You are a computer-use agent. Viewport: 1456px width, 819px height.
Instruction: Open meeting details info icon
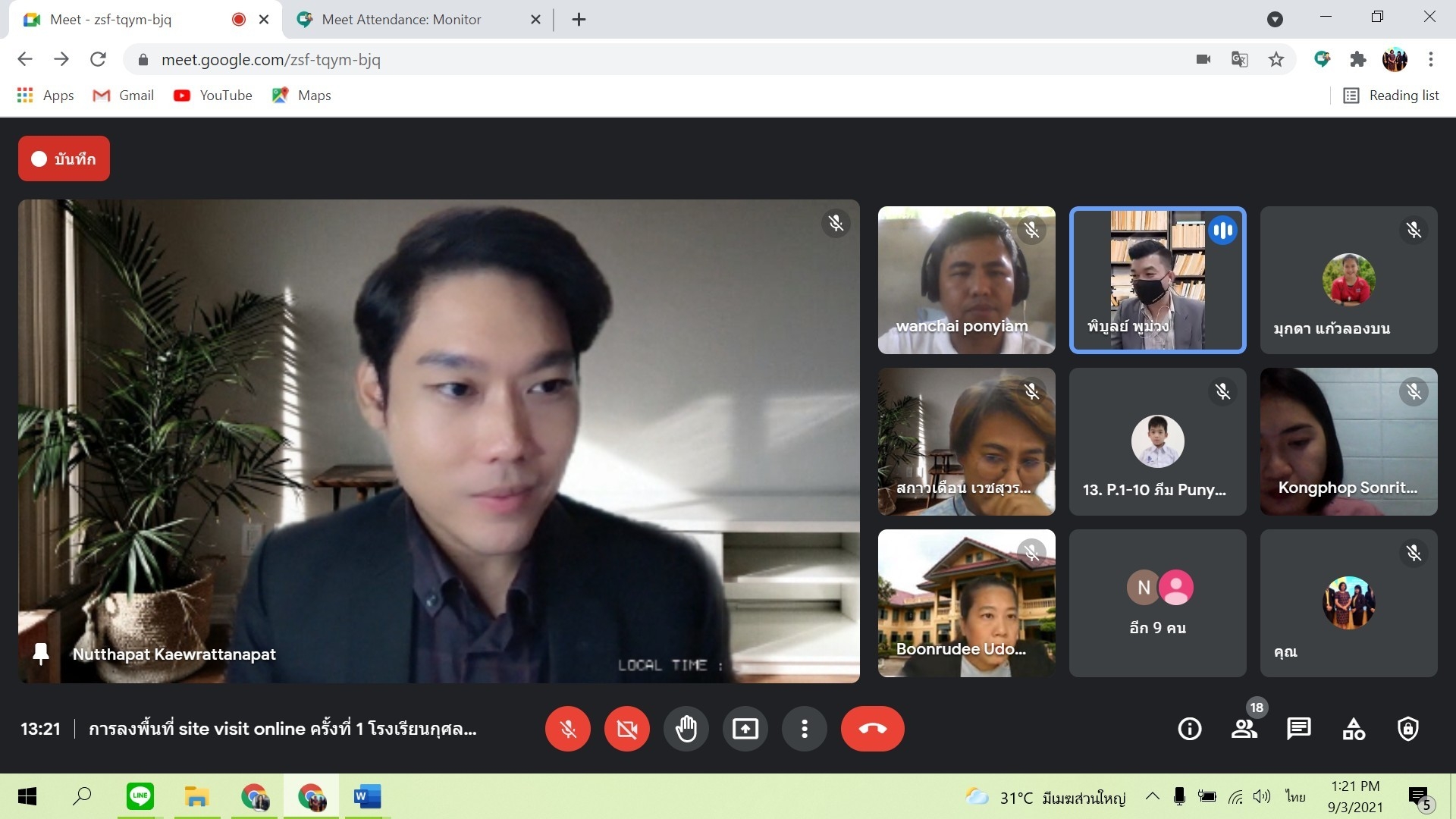(1189, 729)
